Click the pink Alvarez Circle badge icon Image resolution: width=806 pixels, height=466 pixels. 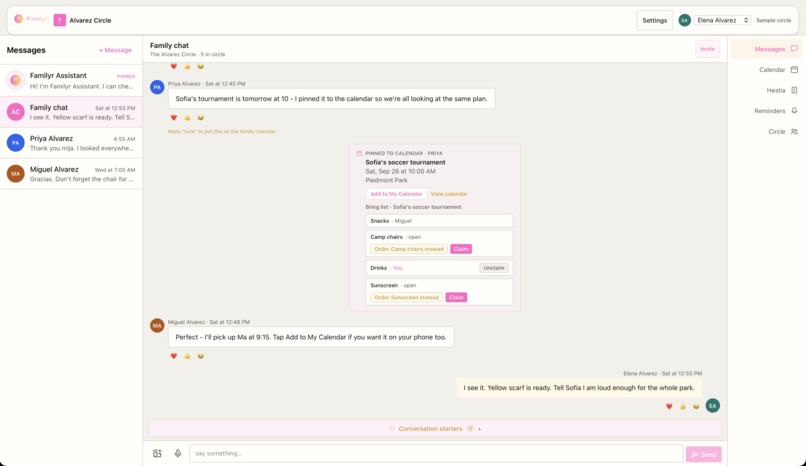coord(60,20)
